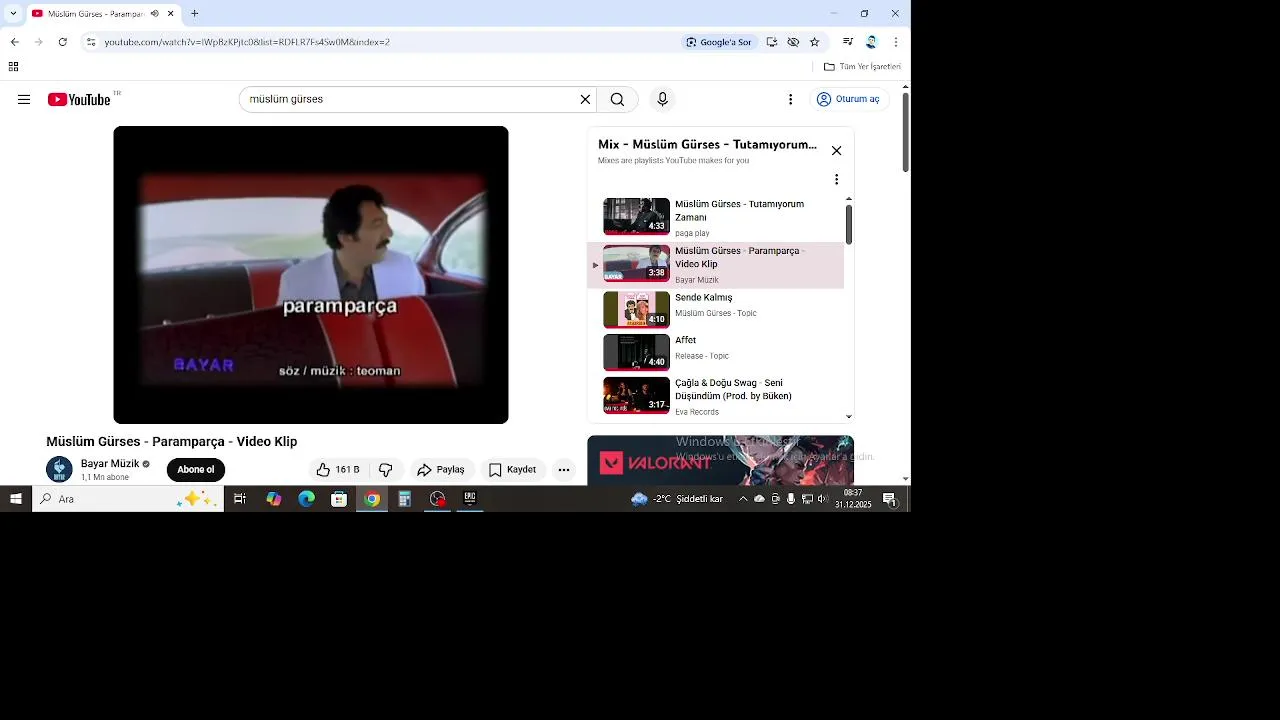Open the weather widget -2°C Şiddetli kar

pyautogui.click(x=677, y=499)
